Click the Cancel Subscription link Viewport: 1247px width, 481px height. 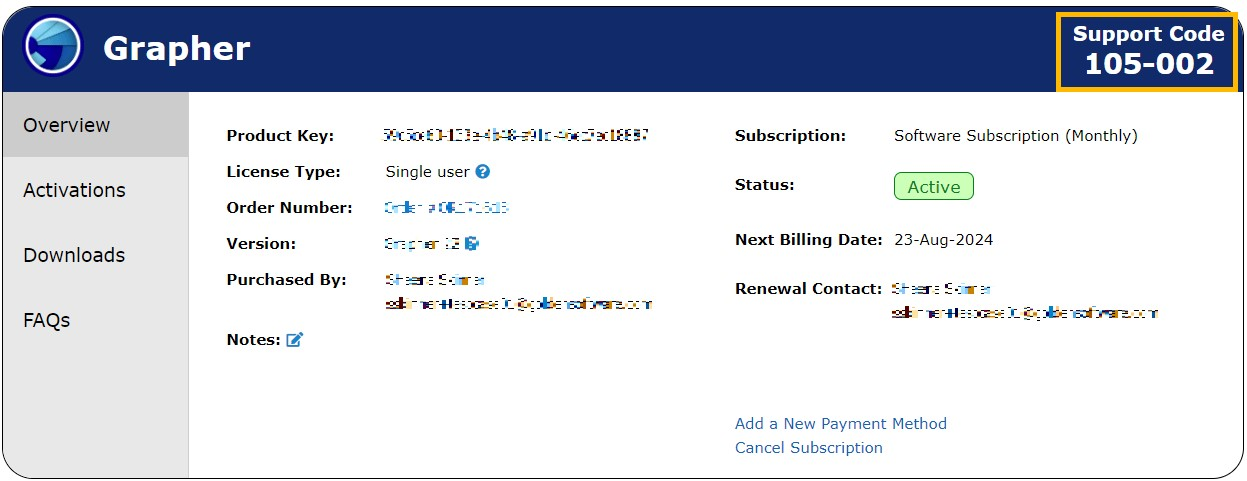[x=808, y=448]
